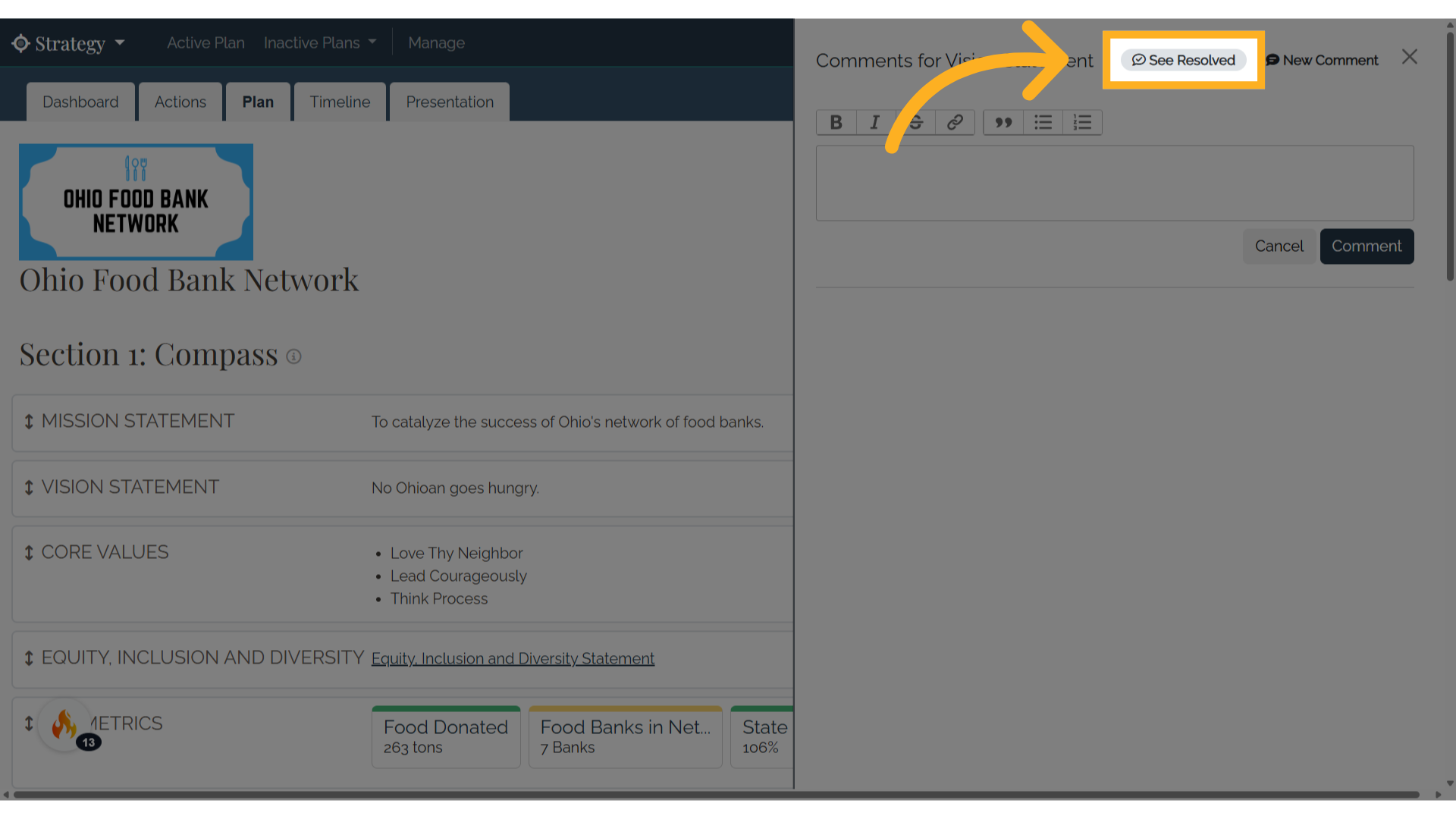Screen dimensions: 1456x819
Task: Click the Mission Statement reorder arrow
Action: click(x=29, y=422)
